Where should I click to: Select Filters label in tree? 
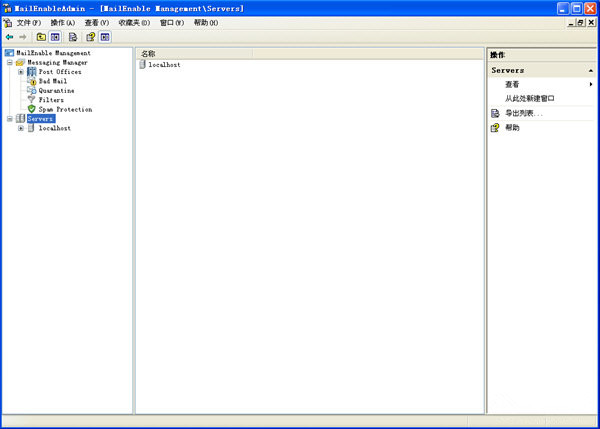pos(51,100)
